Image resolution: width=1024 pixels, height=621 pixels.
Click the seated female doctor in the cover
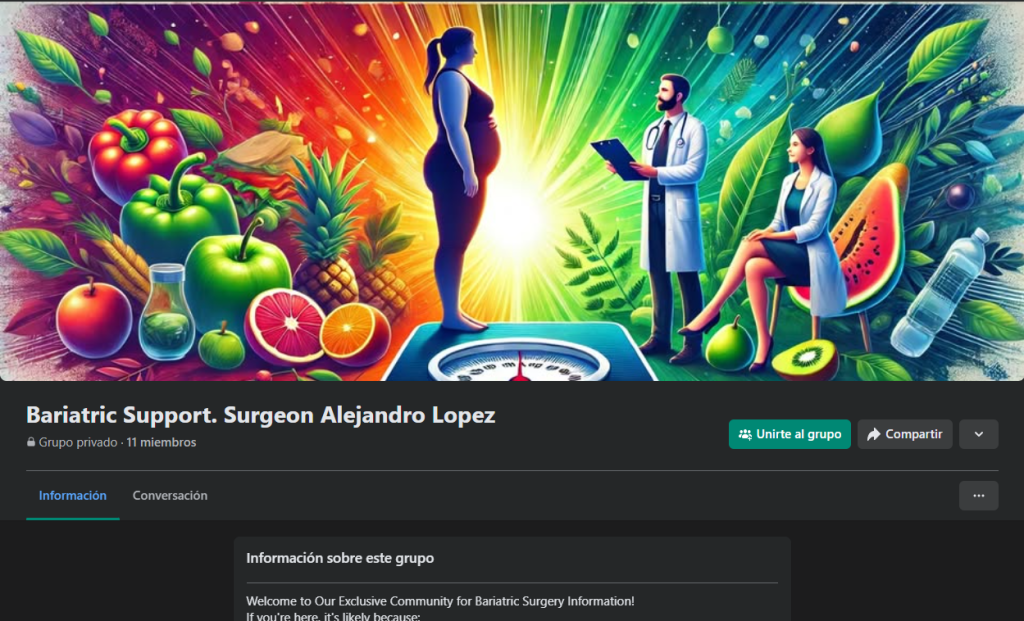click(777, 245)
